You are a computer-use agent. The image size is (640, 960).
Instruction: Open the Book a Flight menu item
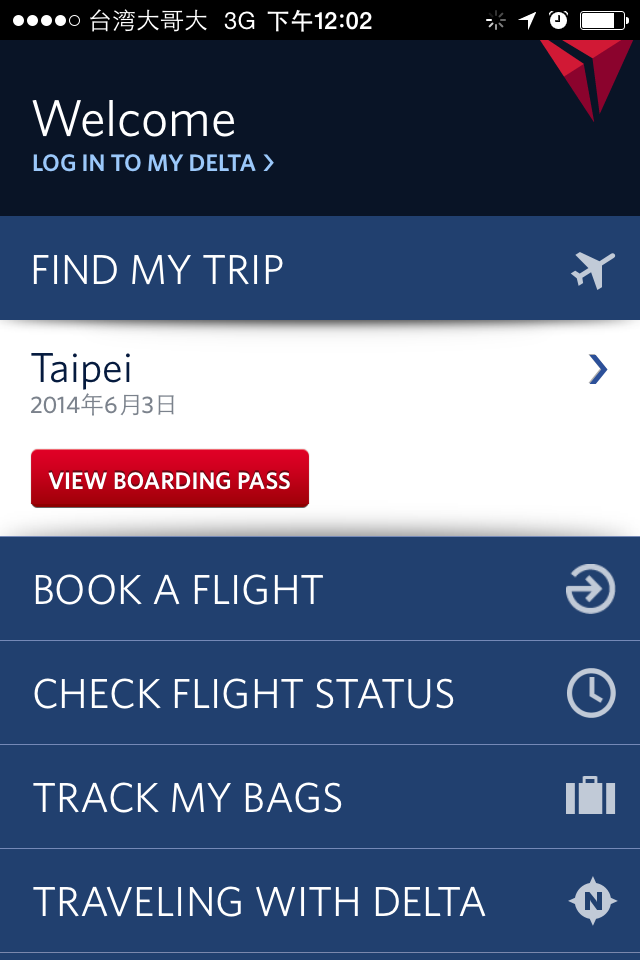tap(320, 589)
